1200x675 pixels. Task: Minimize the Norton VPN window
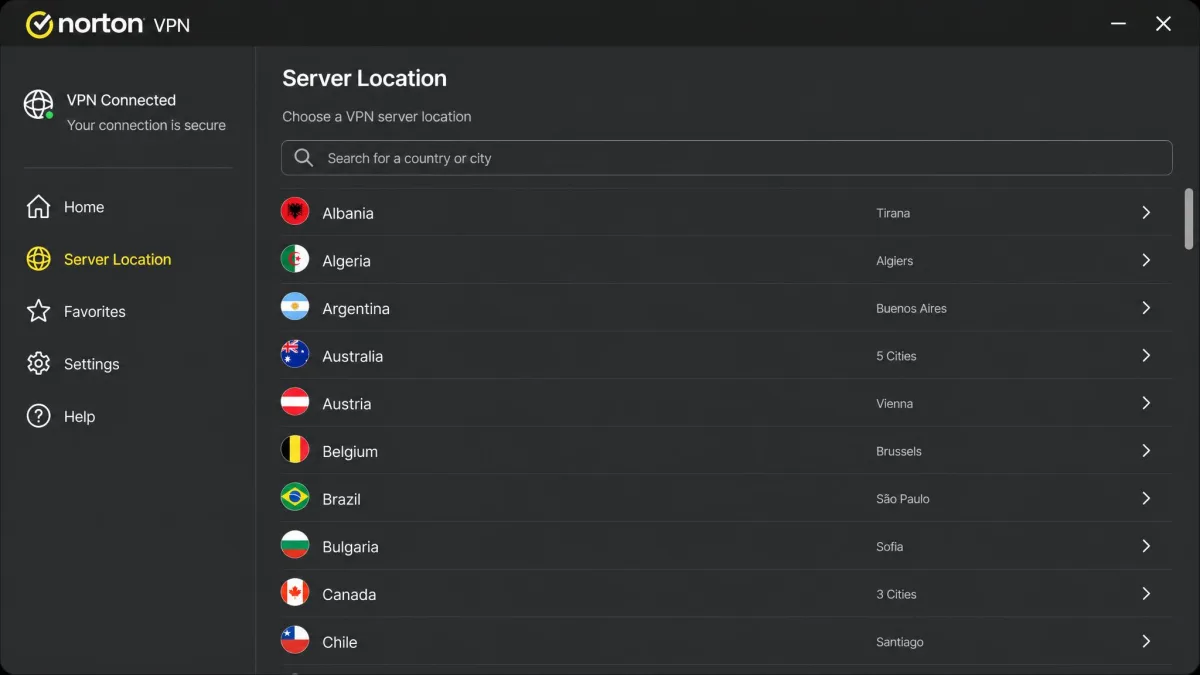[x=1116, y=24]
